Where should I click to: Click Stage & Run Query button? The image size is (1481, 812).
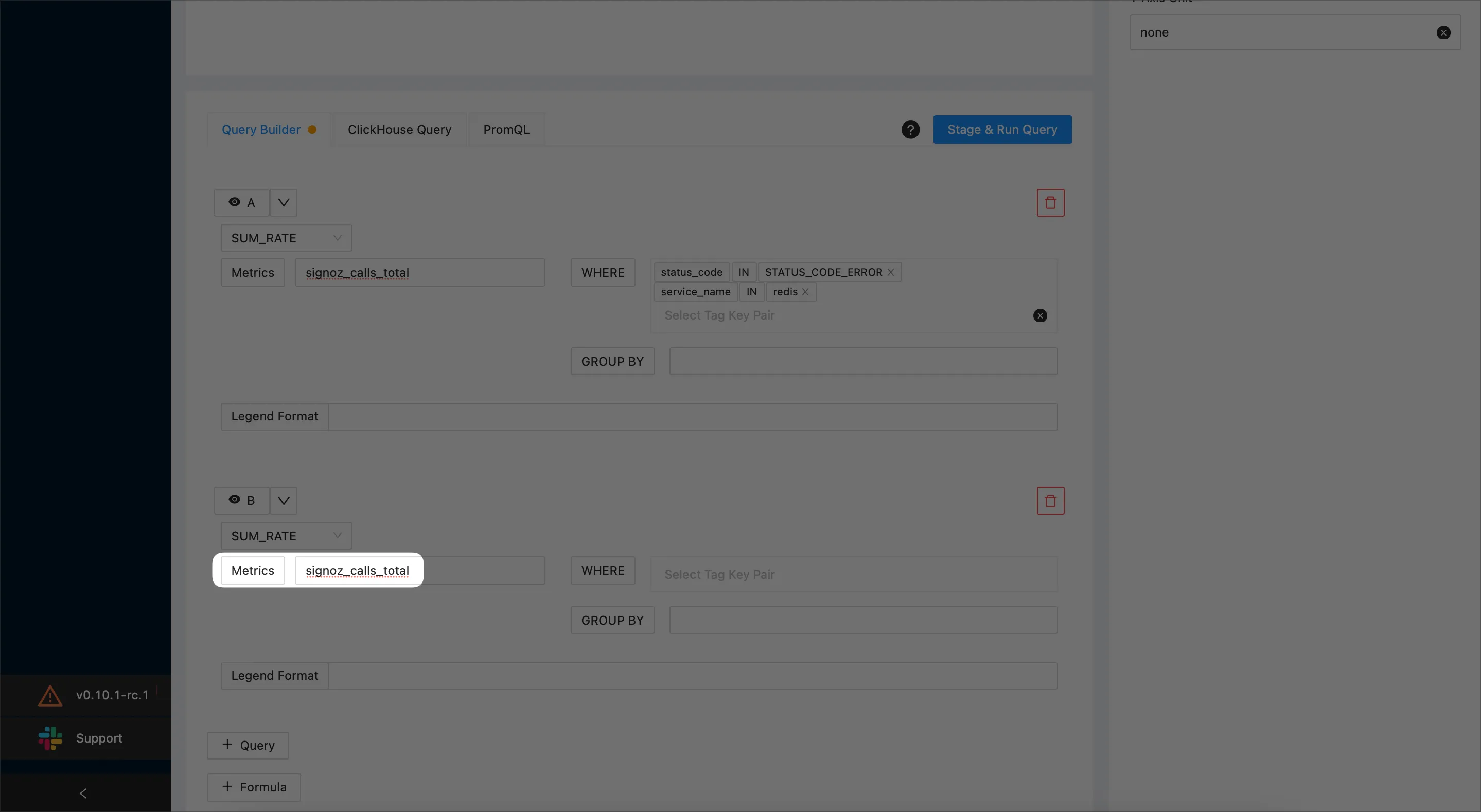1002,129
